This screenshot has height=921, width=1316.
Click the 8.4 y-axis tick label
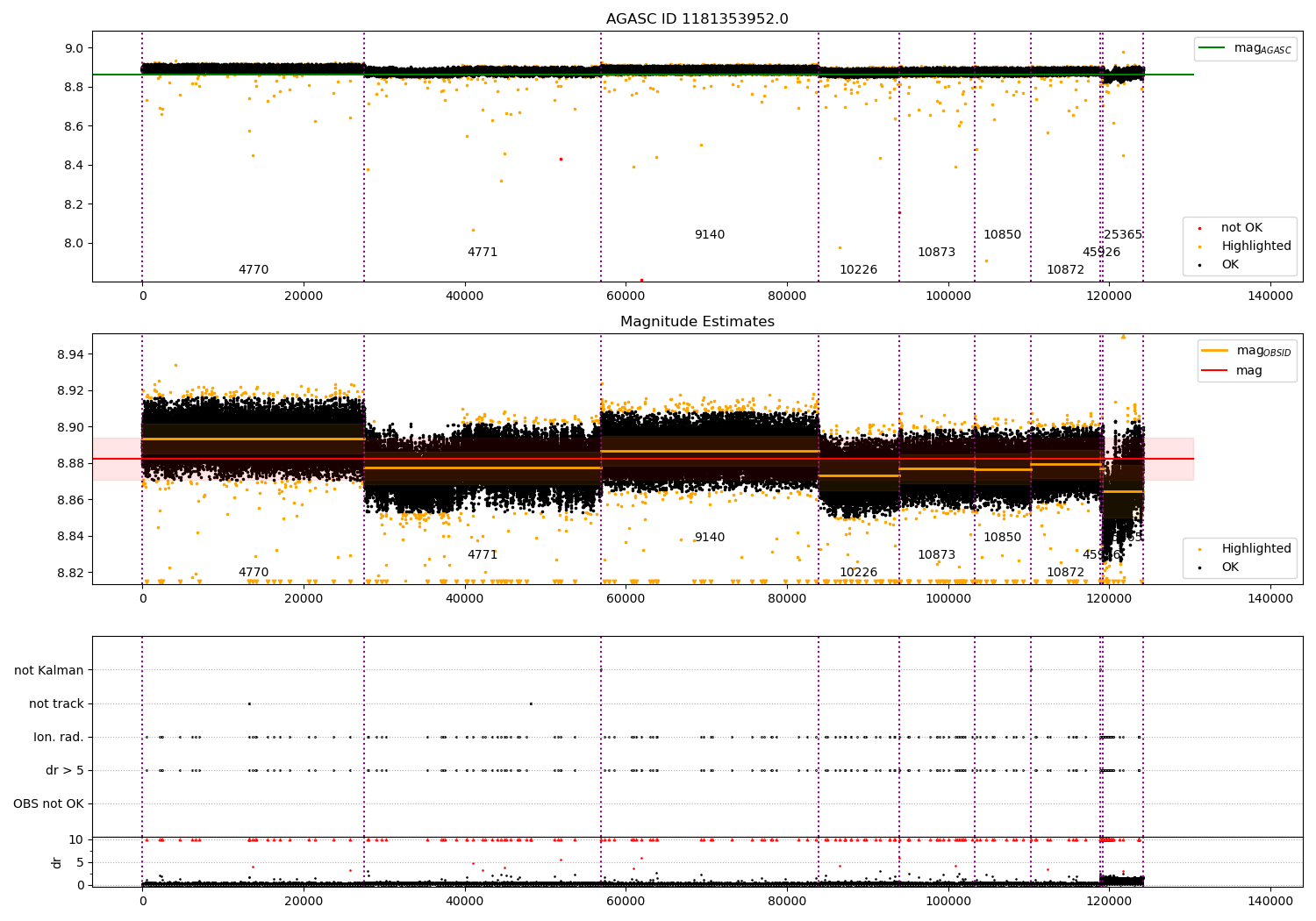point(75,166)
